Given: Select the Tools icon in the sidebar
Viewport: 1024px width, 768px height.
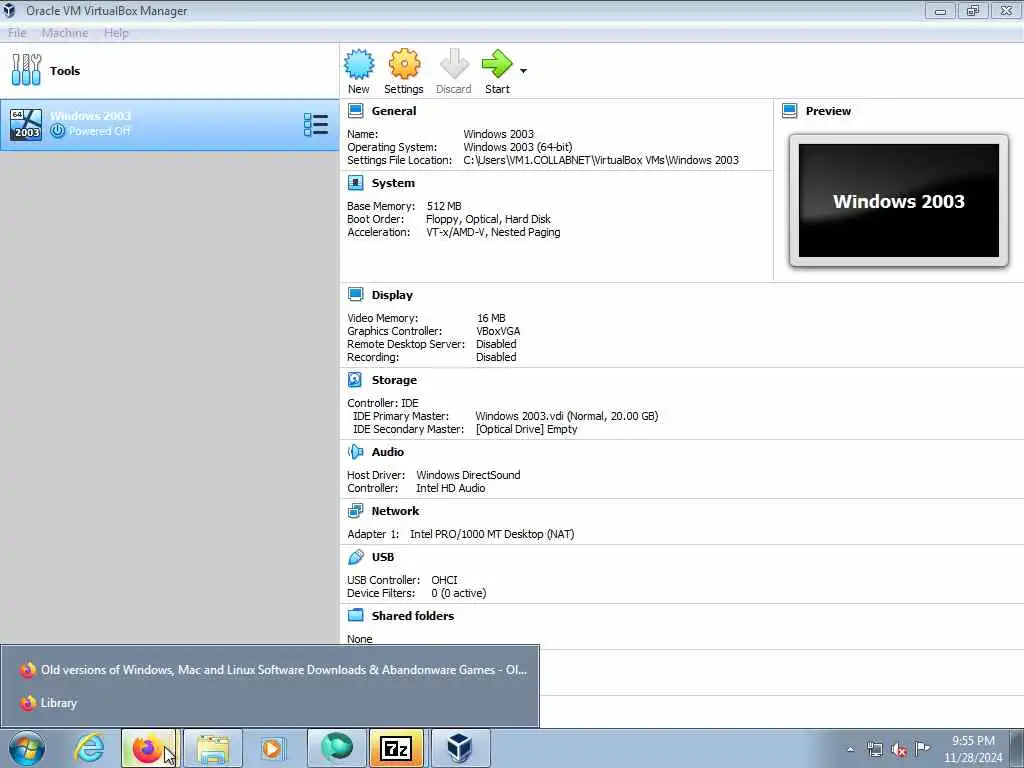Looking at the screenshot, I should (x=26, y=70).
